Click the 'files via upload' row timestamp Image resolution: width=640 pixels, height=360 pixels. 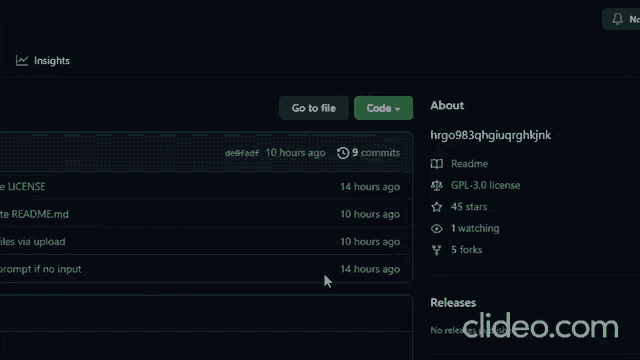370,242
